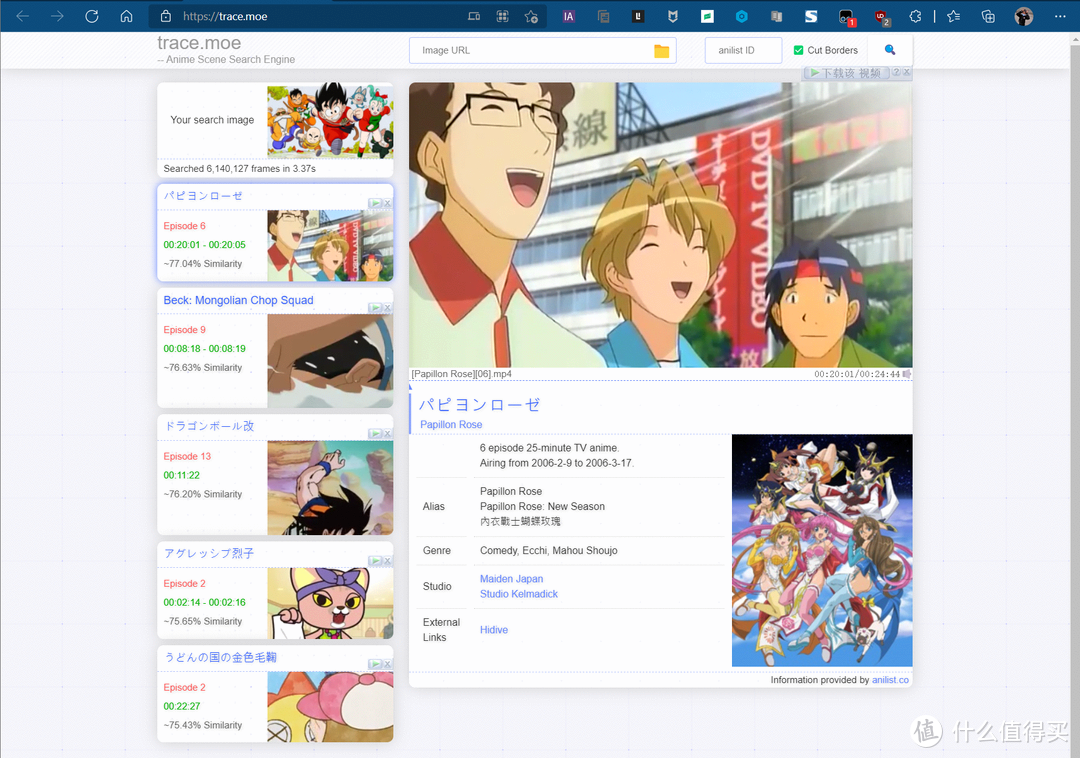Open the yellow folder upload icon
Image resolution: width=1080 pixels, height=758 pixels.
pyautogui.click(x=661, y=51)
